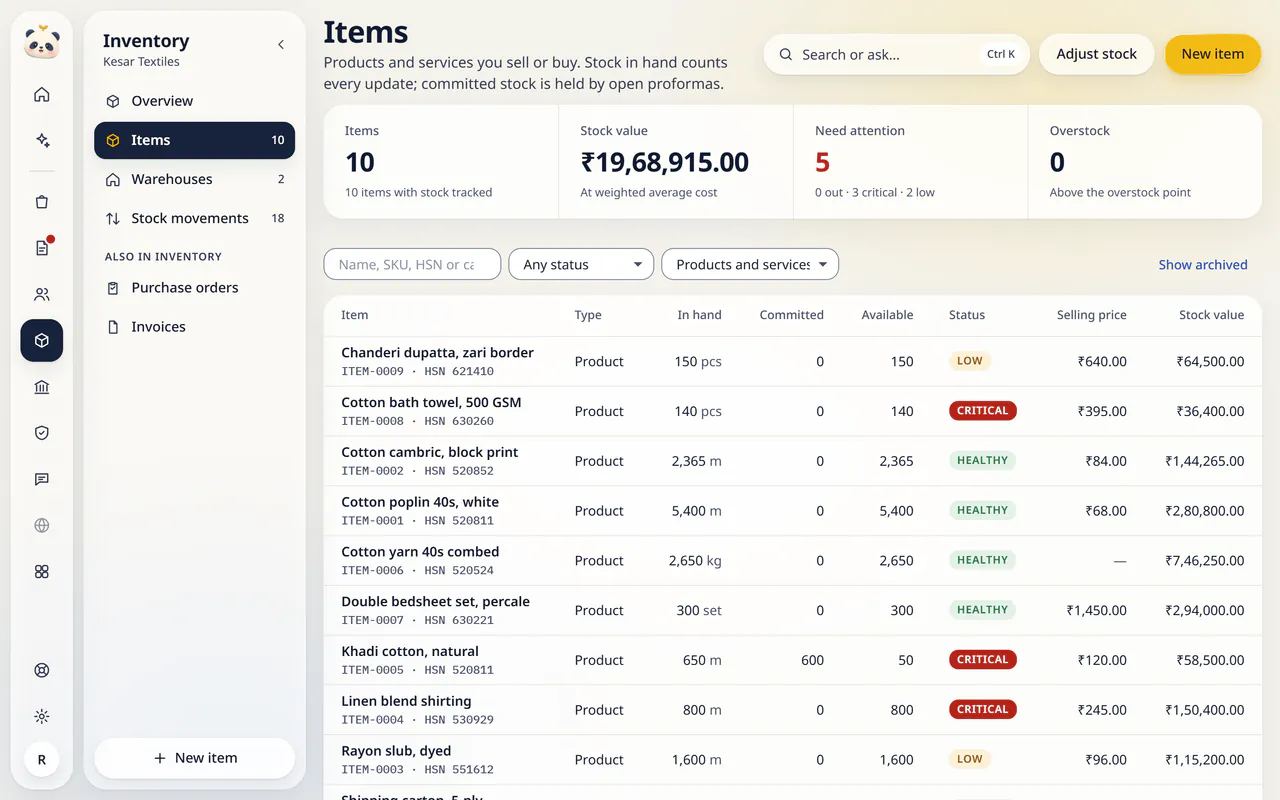Open Cotton poplin 40s, white item
The height and width of the screenshot is (800, 1280).
click(x=793, y=511)
